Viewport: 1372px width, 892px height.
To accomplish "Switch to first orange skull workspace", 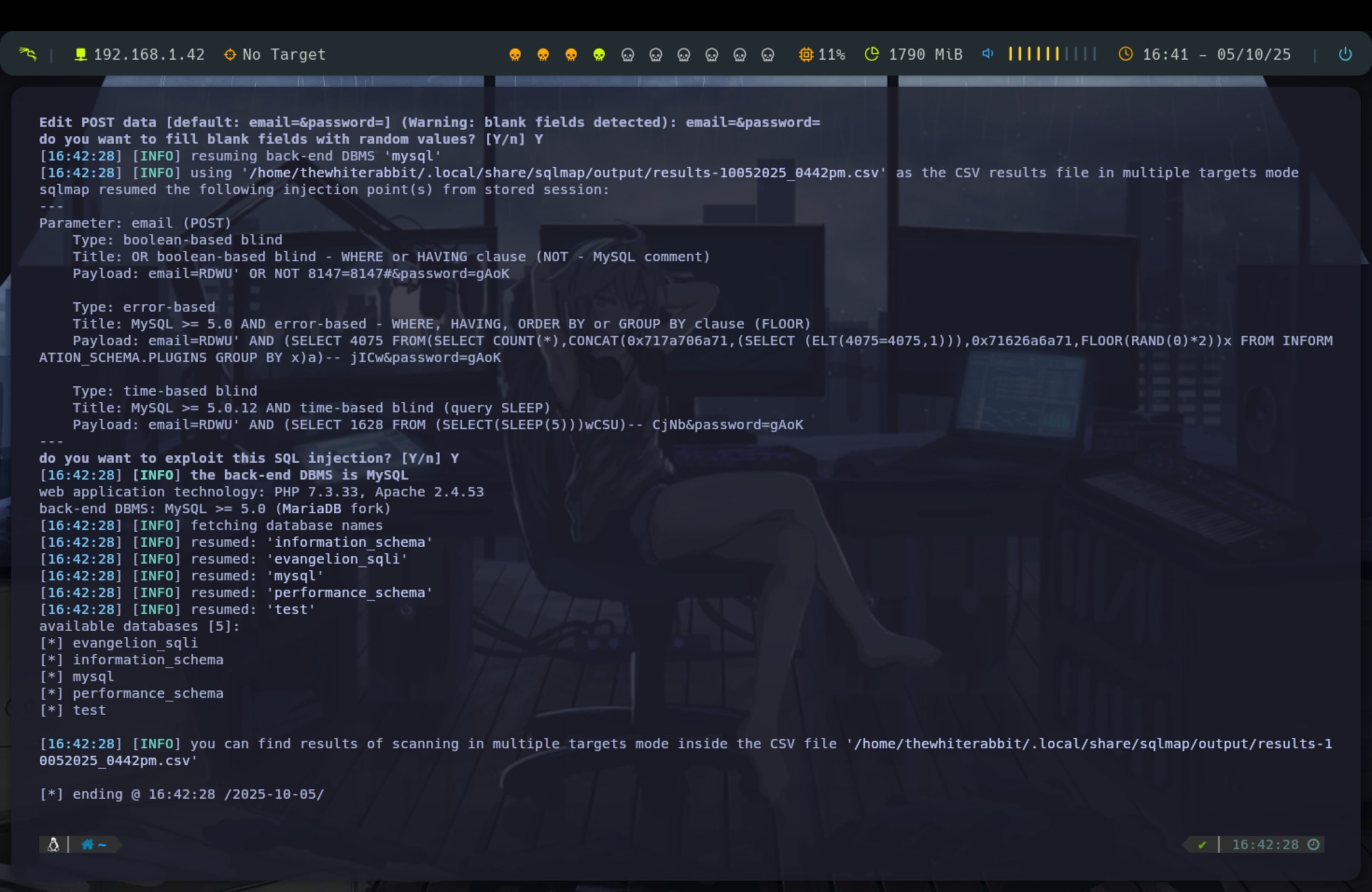I will (515, 55).
